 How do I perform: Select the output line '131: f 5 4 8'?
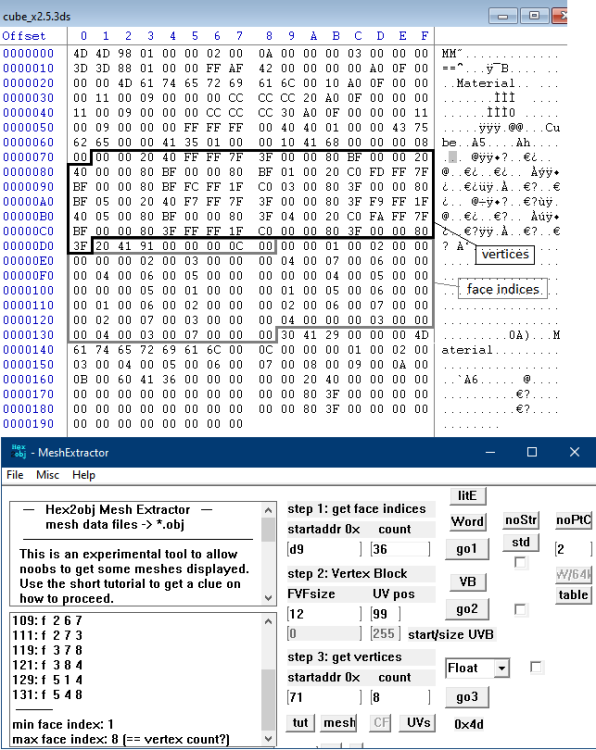[47, 695]
